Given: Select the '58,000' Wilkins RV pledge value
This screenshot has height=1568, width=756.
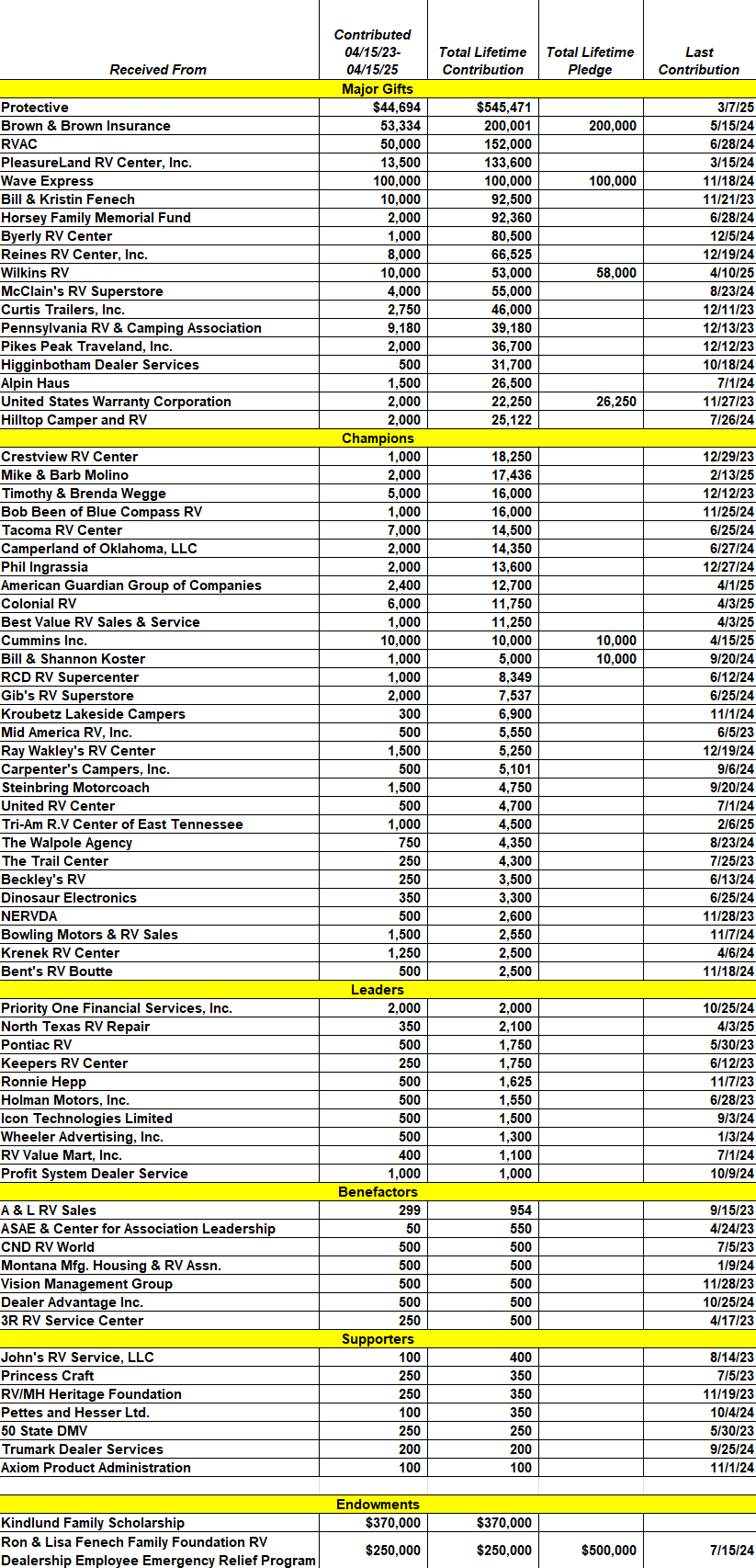Looking at the screenshot, I should 616,273.
